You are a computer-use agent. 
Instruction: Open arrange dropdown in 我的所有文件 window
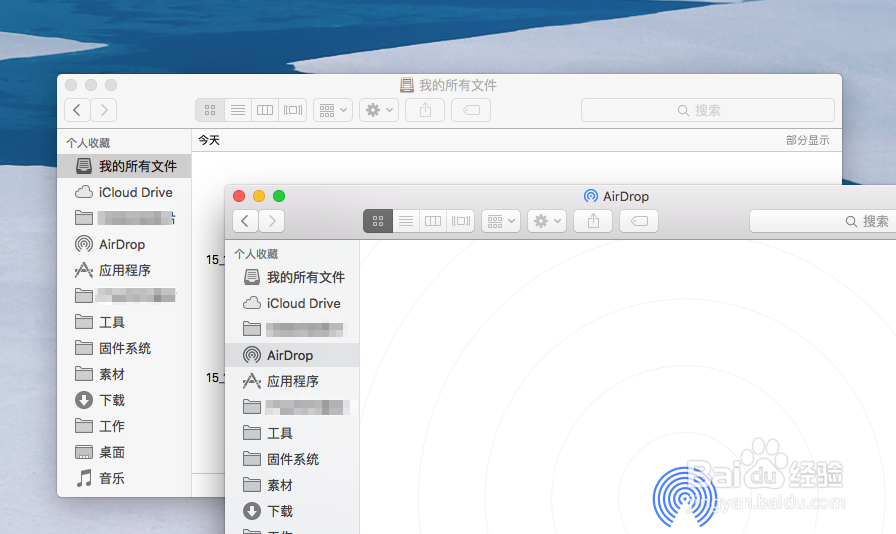pos(333,110)
